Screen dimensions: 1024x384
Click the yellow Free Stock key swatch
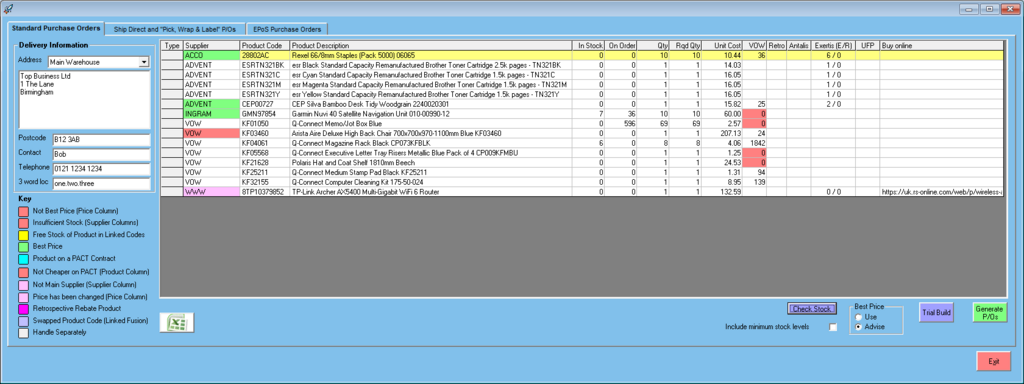[24, 235]
